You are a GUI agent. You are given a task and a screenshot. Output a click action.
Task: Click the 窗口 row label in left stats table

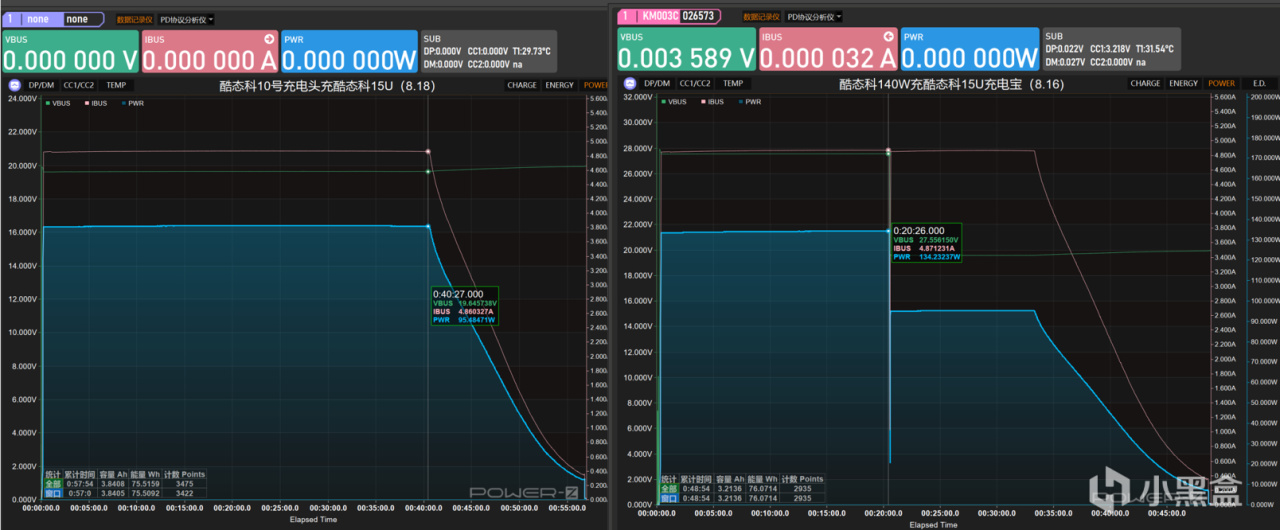click(52, 493)
